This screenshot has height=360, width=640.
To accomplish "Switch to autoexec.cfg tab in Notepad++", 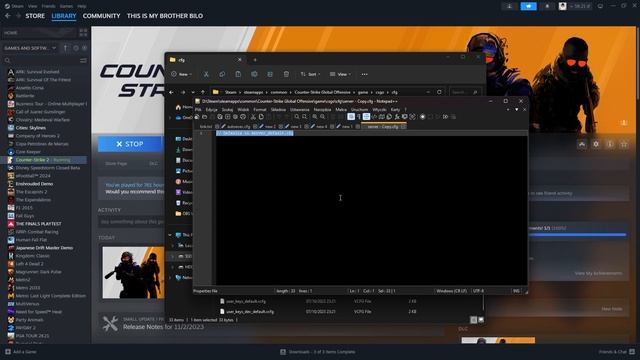I will pos(238,127).
